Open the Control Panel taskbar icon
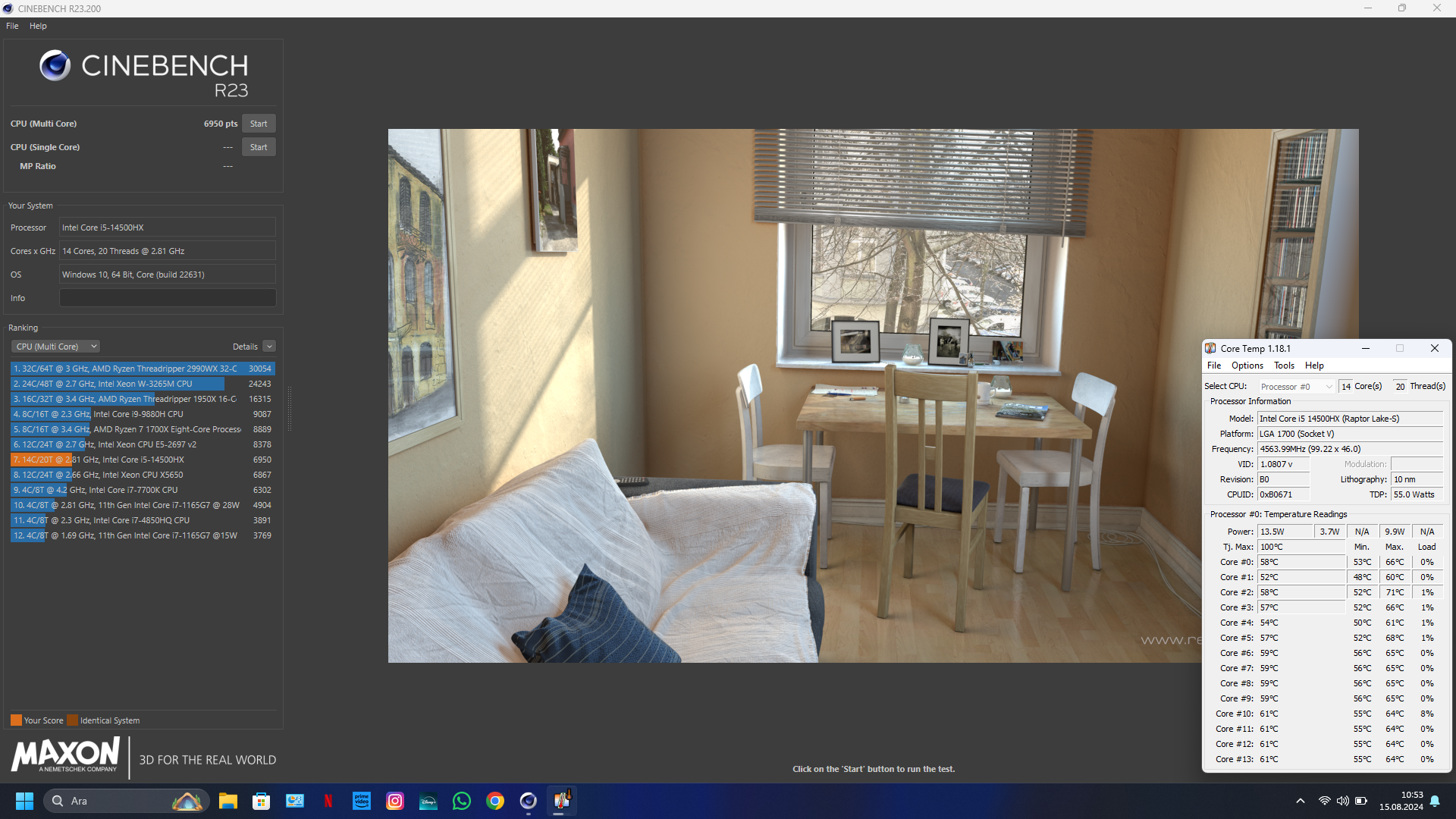The image size is (1456, 819). click(x=295, y=801)
